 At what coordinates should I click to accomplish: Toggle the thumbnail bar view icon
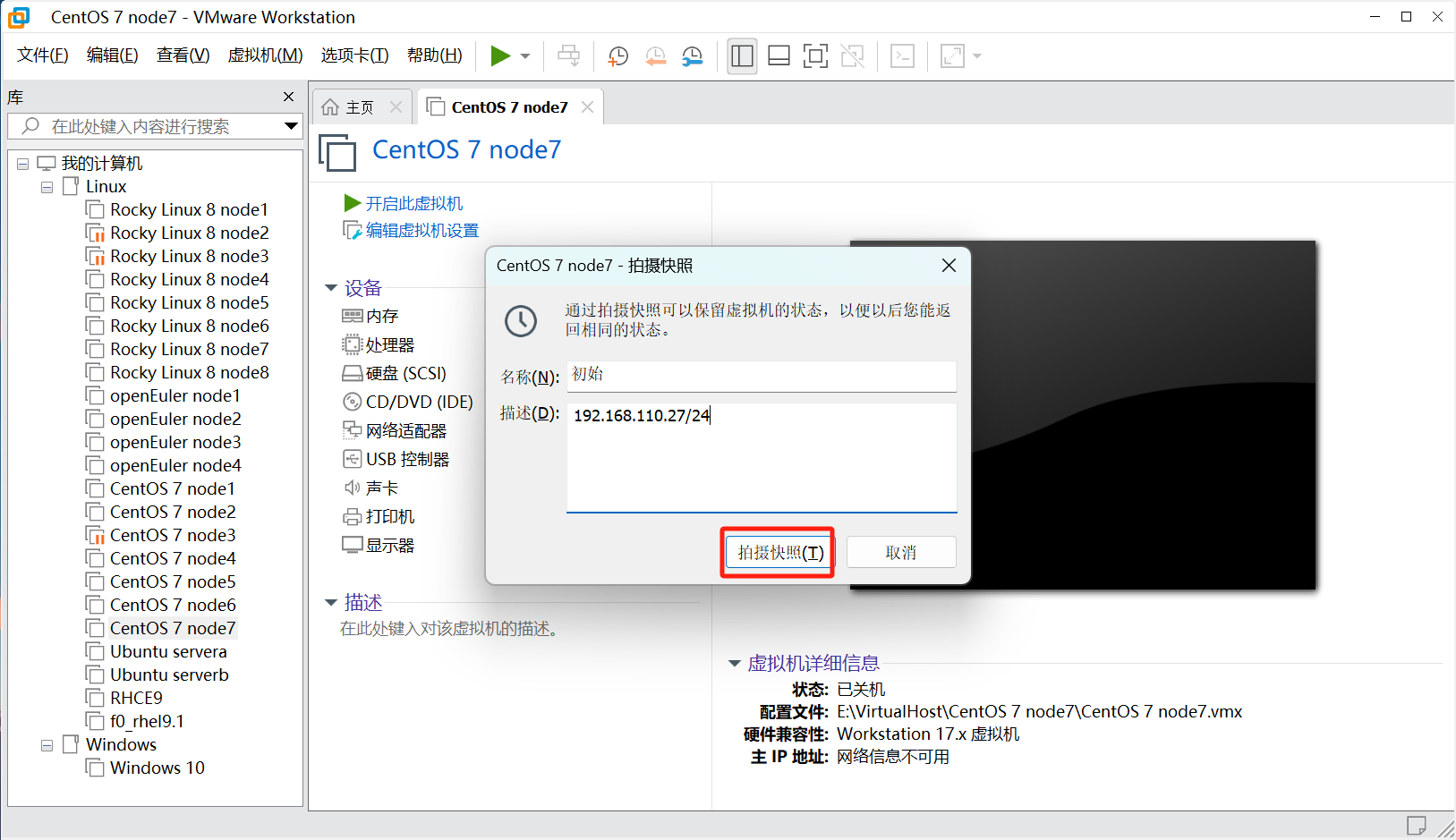[x=779, y=56]
